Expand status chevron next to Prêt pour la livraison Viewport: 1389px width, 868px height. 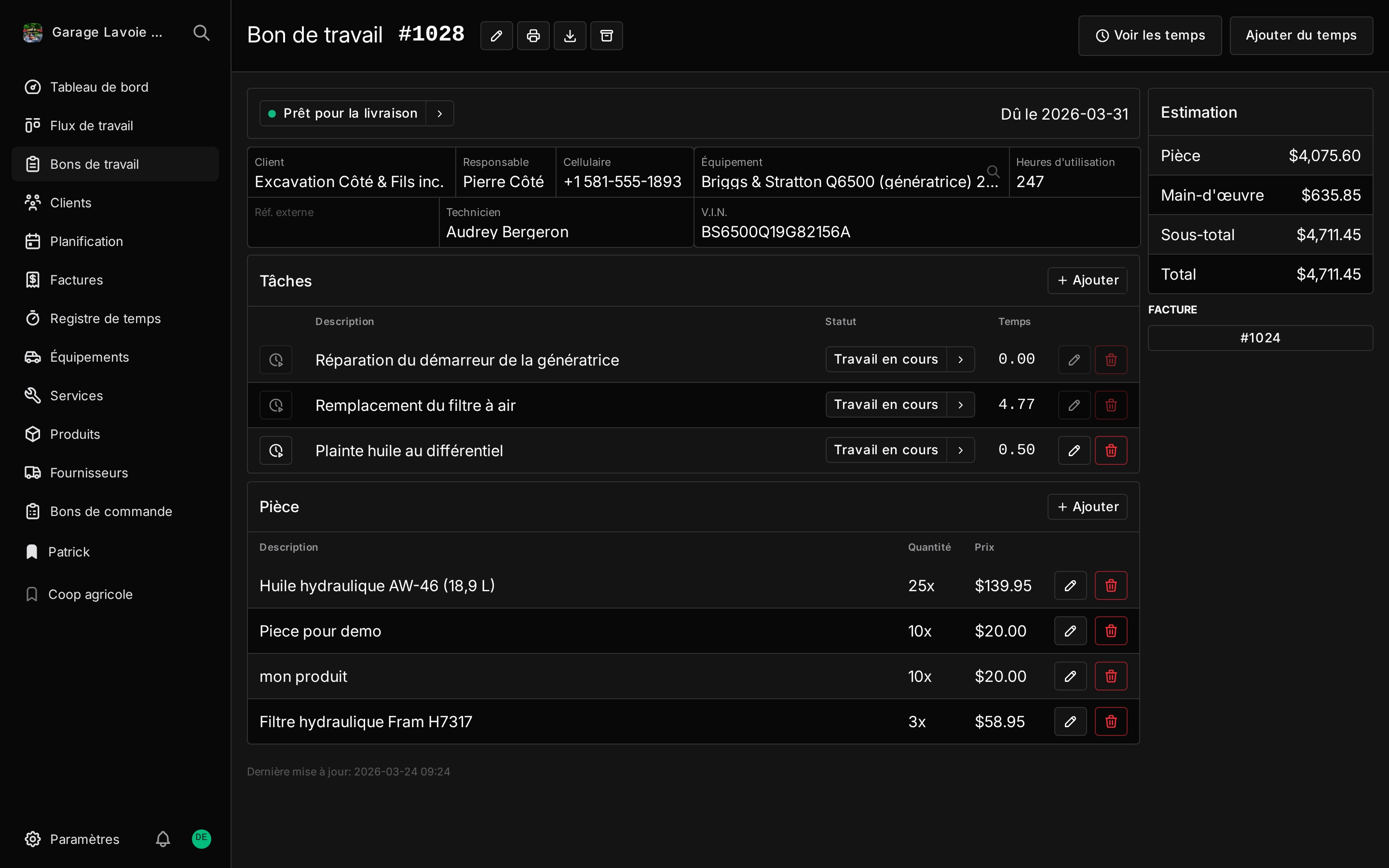click(440, 113)
